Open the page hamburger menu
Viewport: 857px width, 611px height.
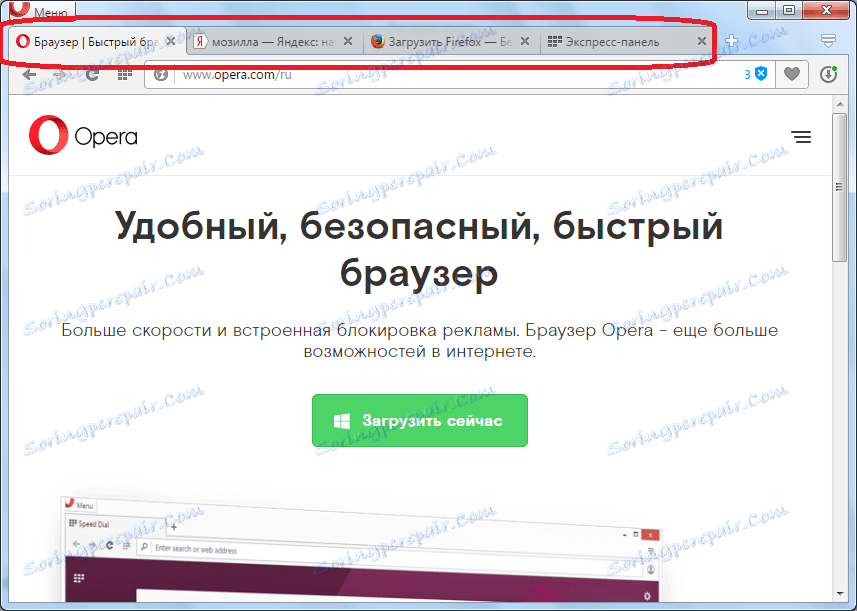(x=801, y=137)
